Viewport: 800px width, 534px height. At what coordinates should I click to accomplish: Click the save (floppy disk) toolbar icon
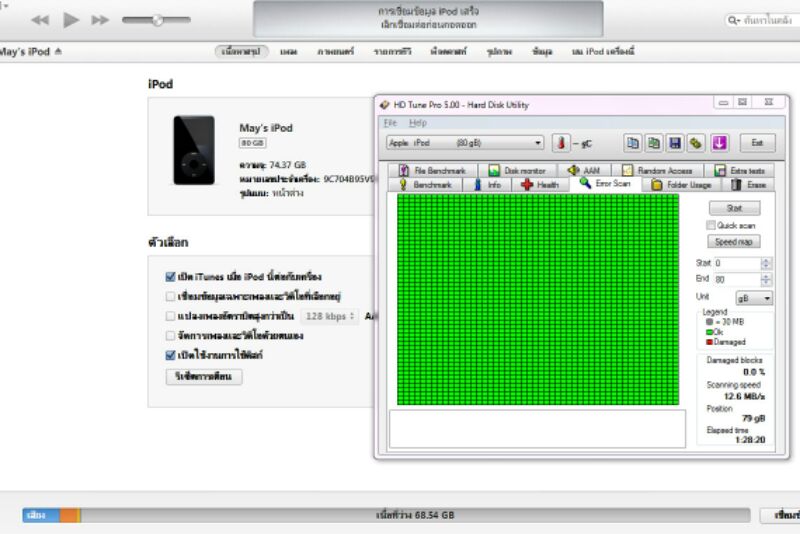675,143
